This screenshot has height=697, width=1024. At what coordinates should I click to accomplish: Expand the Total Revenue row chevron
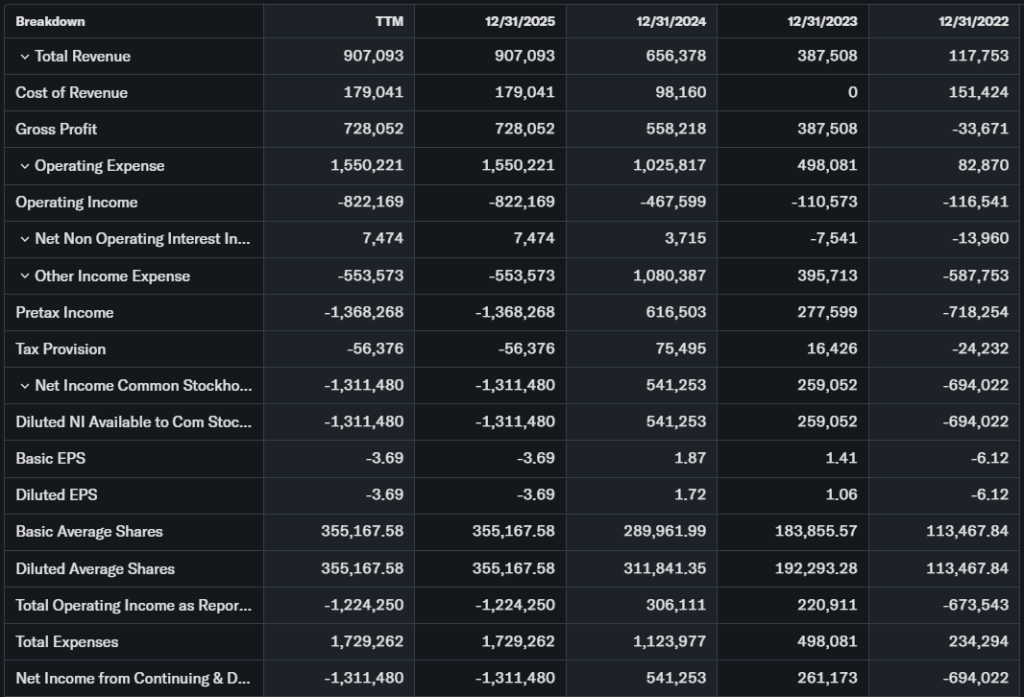point(24,56)
